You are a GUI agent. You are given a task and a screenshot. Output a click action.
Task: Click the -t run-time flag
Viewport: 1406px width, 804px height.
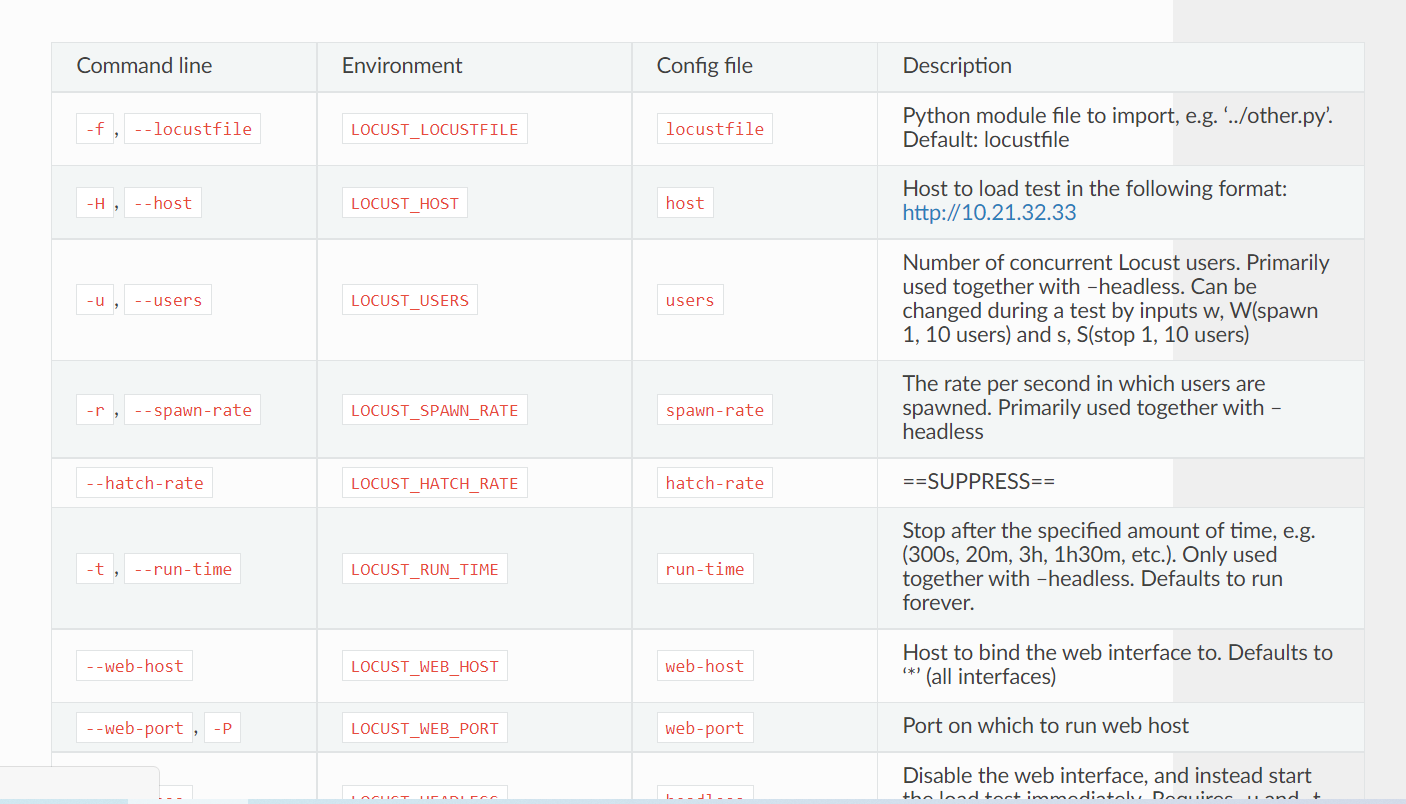(95, 568)
